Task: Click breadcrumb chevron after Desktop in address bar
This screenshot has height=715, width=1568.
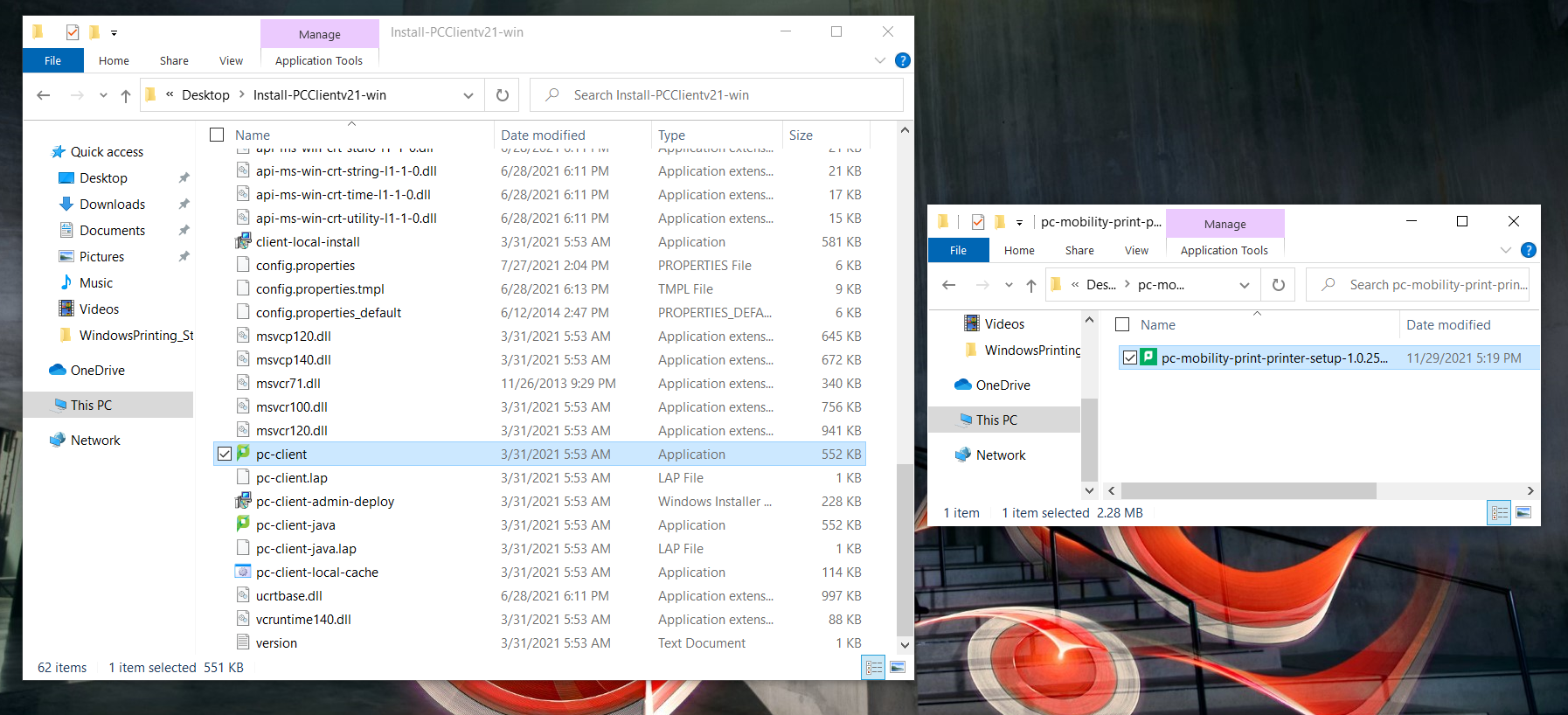Action: click(x=241, y=94)
